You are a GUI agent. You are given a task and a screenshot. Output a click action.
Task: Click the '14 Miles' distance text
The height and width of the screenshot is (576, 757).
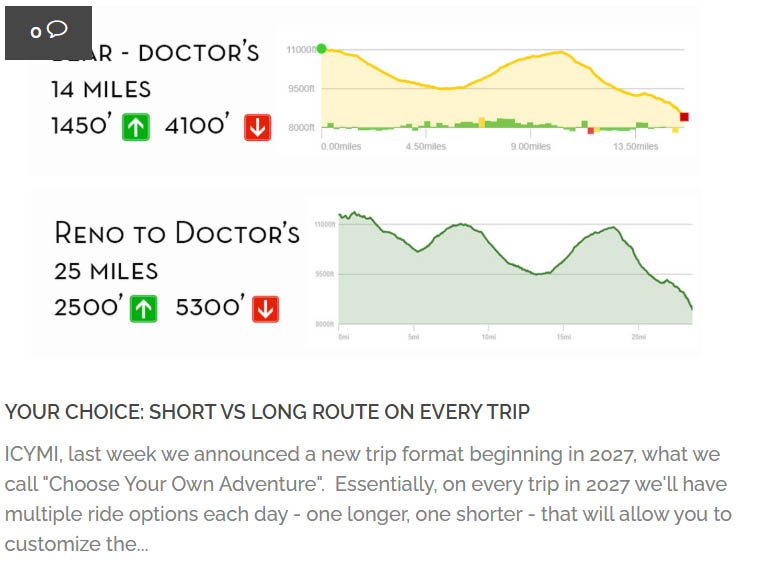click(x=101, y=90)
